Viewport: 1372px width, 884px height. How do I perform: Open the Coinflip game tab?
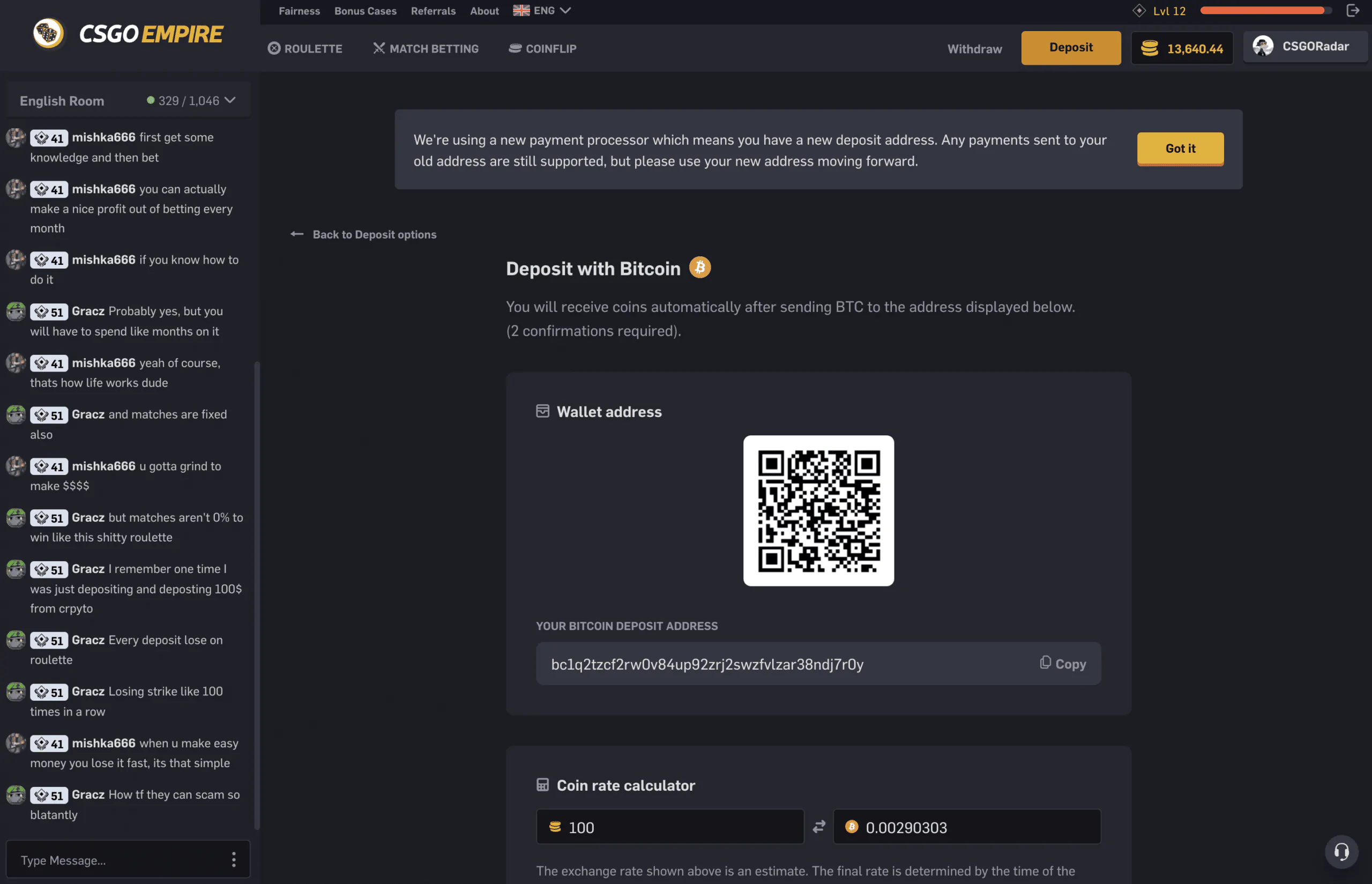pos(542,48)
